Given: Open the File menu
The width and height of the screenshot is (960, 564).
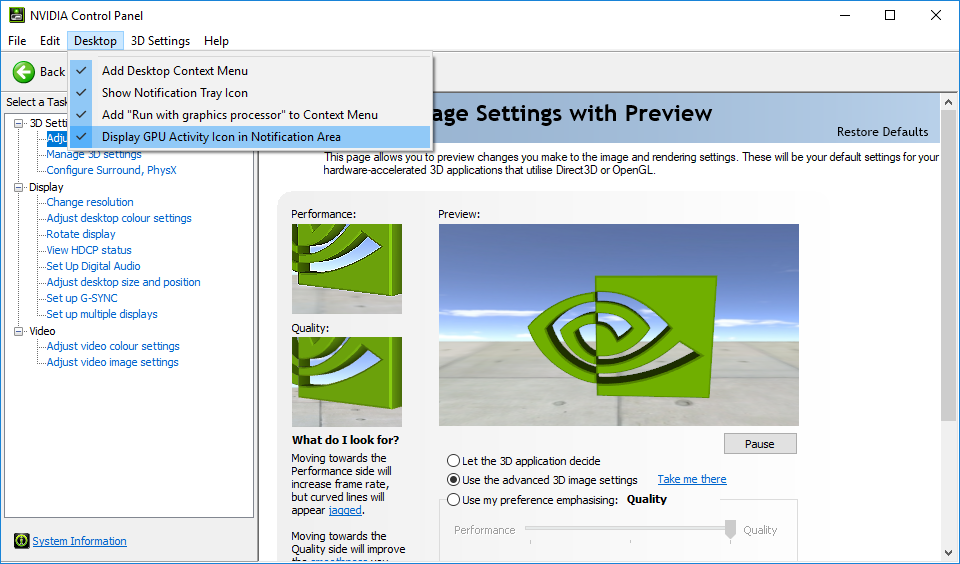Looking at the screenshot, I should point(17,41).
